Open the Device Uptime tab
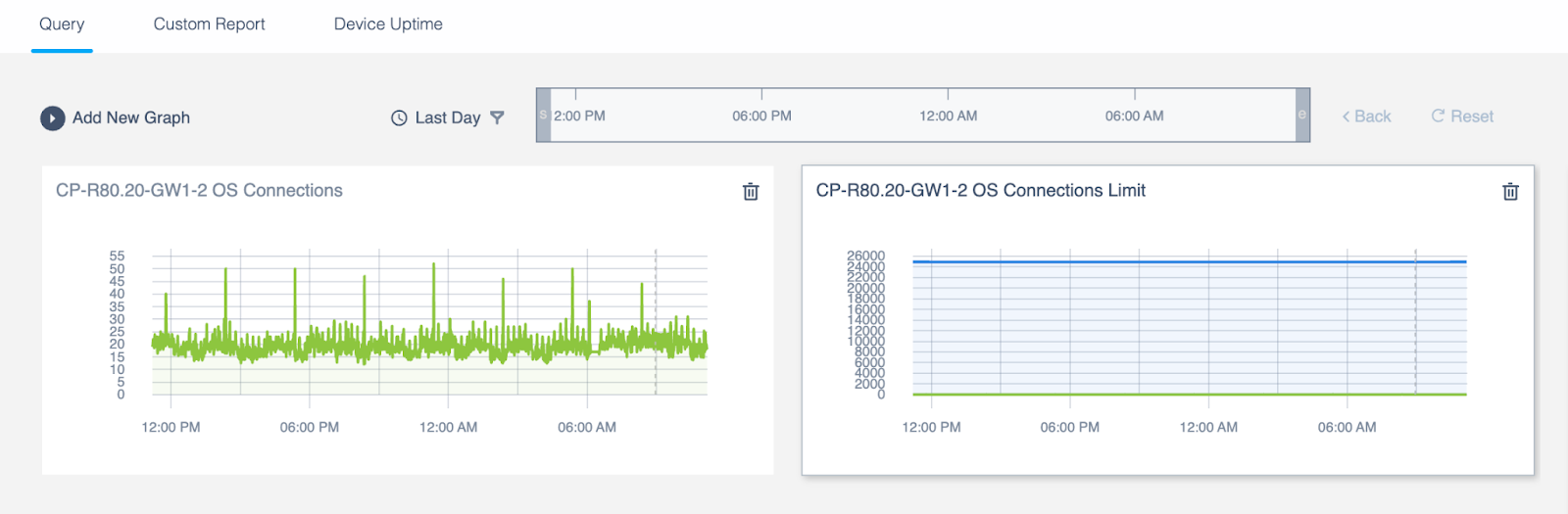Viewport: 1568px width, 514px height. click(x=388, y=23)
